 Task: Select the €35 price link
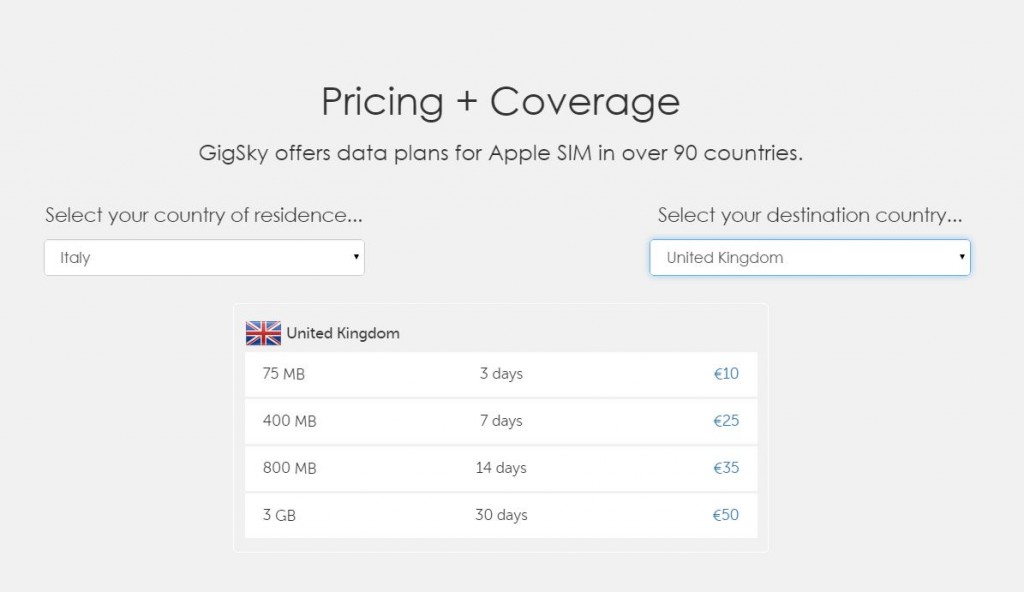tap(725, 468)
